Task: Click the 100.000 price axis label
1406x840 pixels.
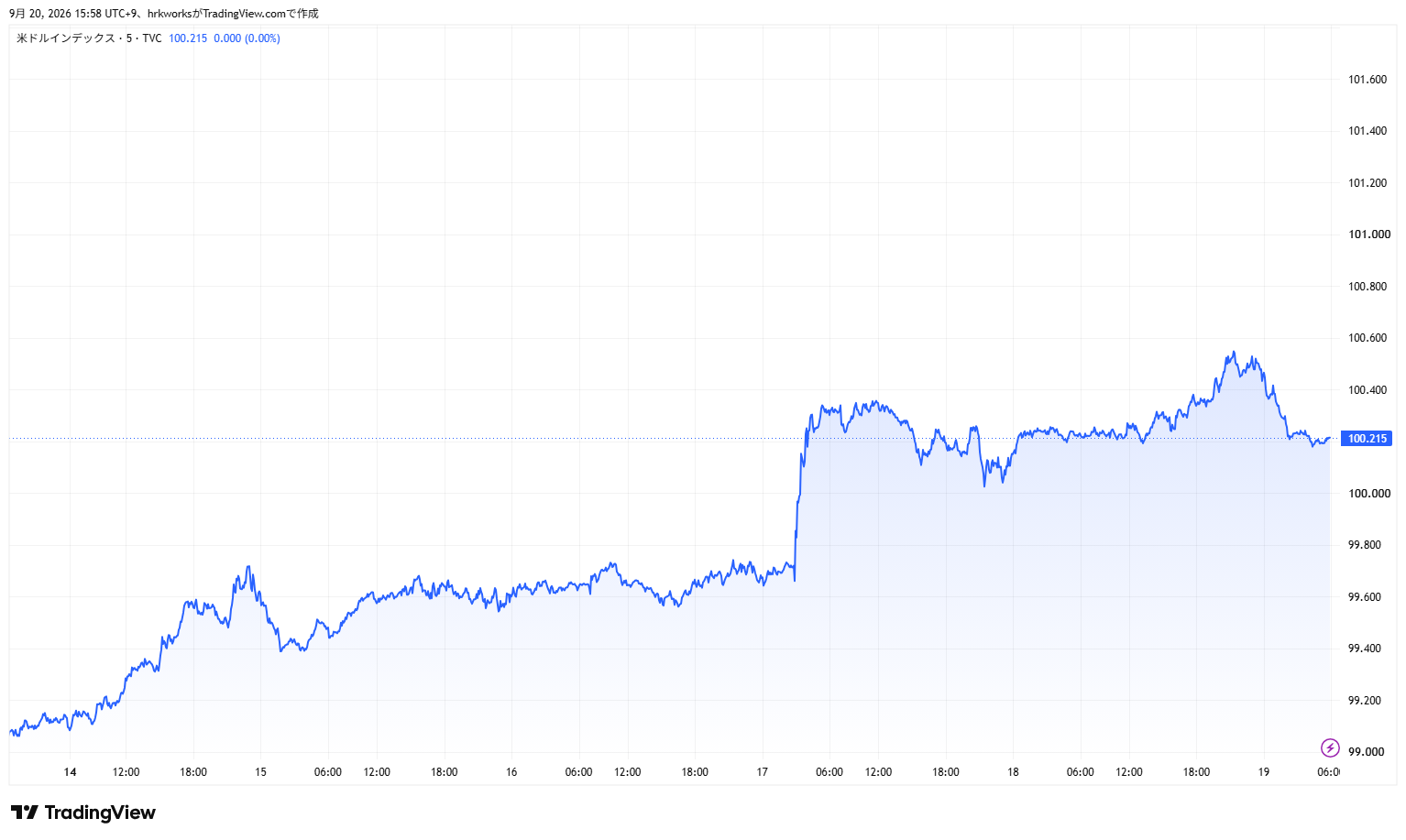Action: [1368, 494]
